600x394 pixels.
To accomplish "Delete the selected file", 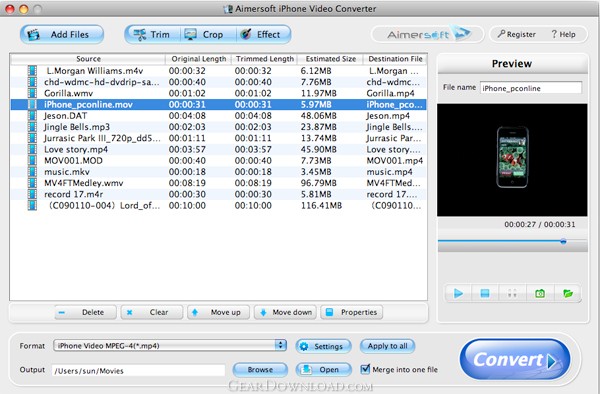I will coord(85,312).
